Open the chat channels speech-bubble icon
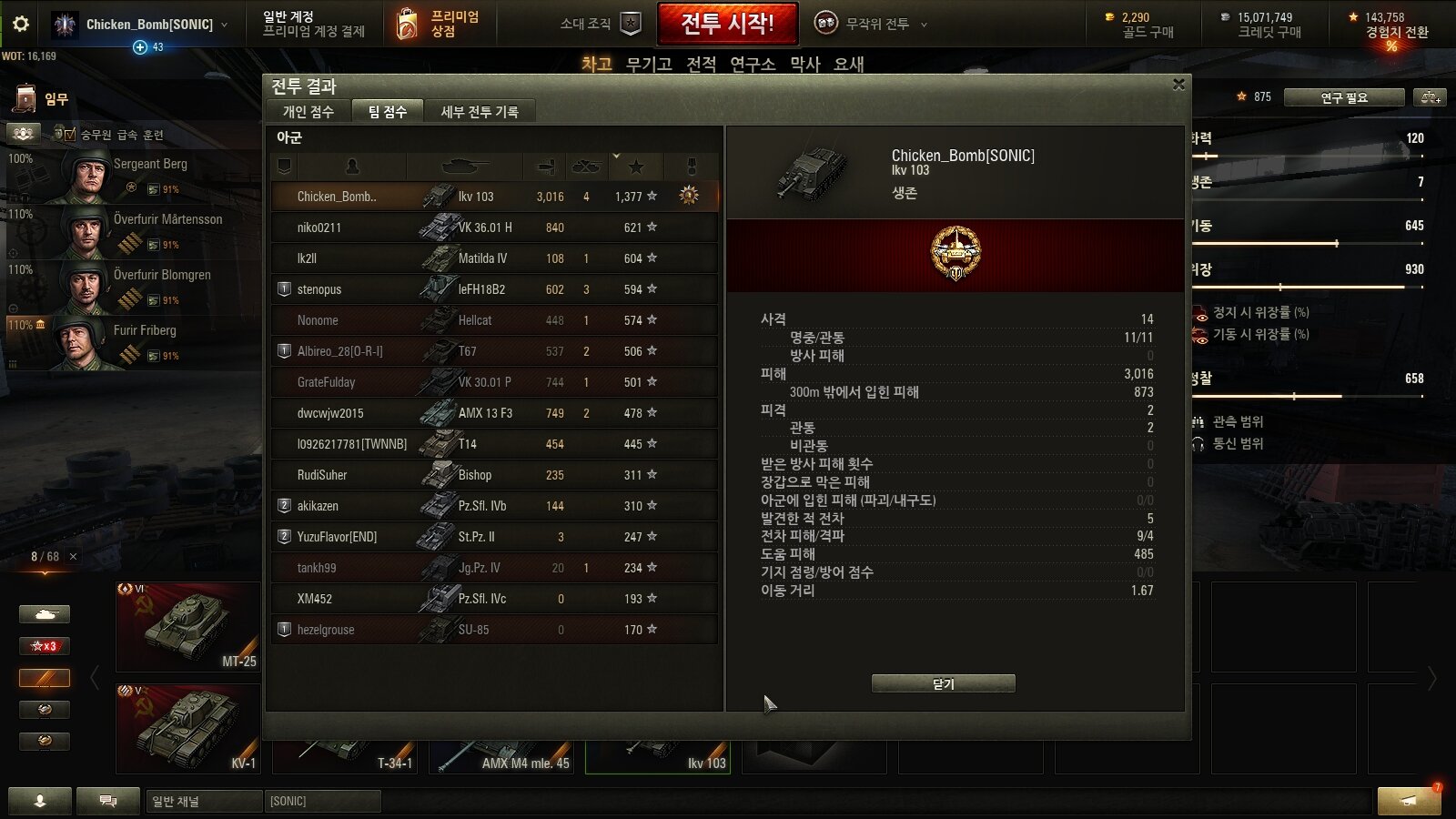The height and width of the screenshot is (819, 1456). (x=107, y=801)
